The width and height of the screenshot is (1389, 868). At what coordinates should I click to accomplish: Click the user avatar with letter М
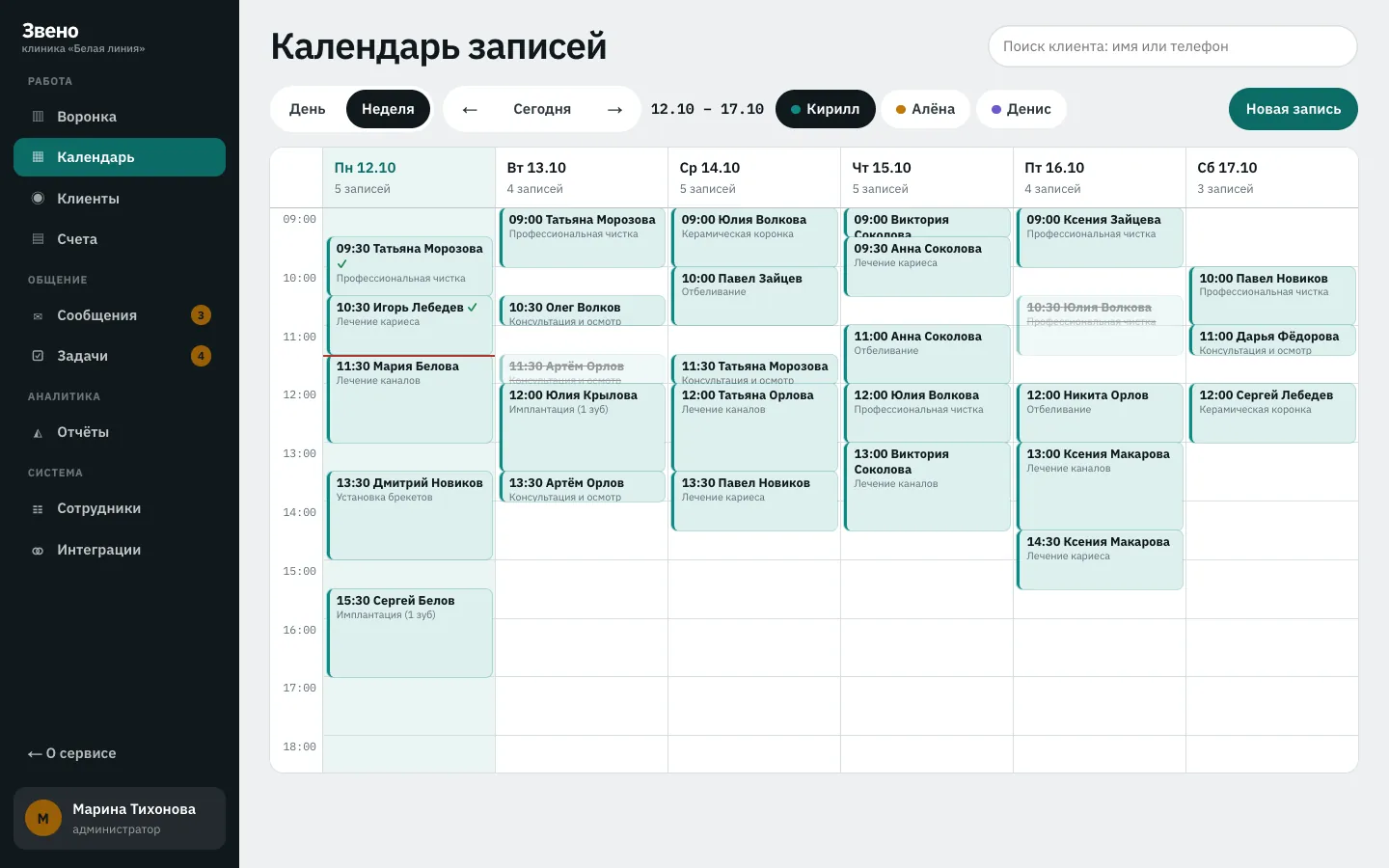coord(43,818)
